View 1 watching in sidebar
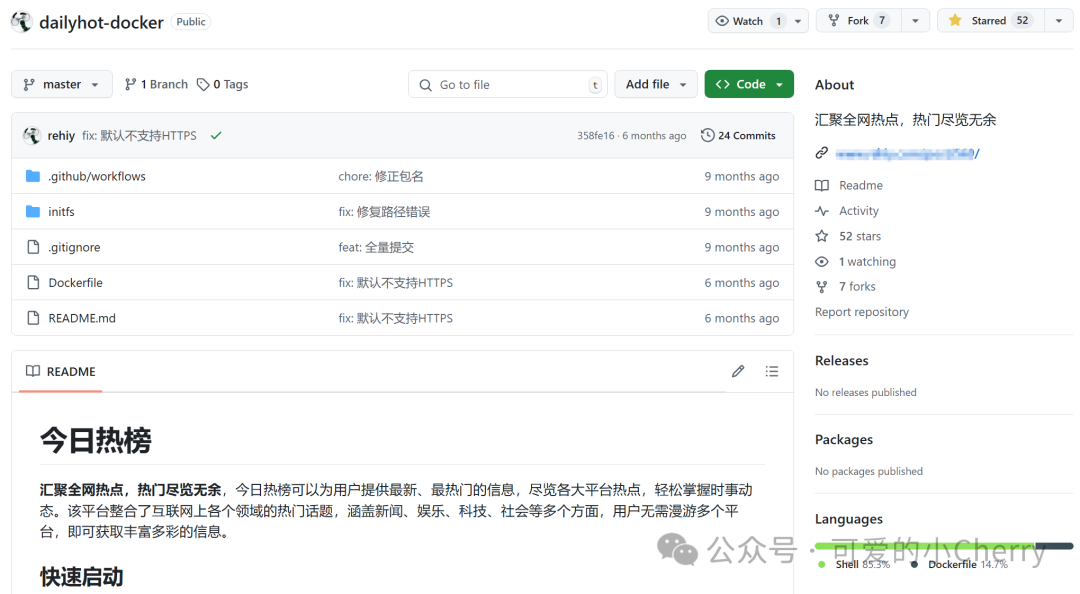 (867, 262)
